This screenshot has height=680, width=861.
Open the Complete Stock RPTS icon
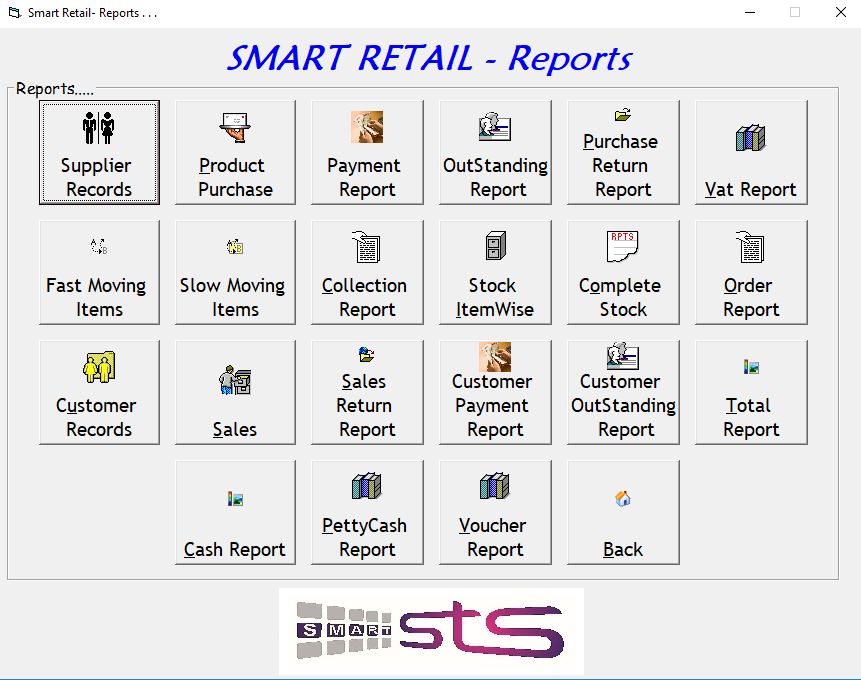[623, 247]
